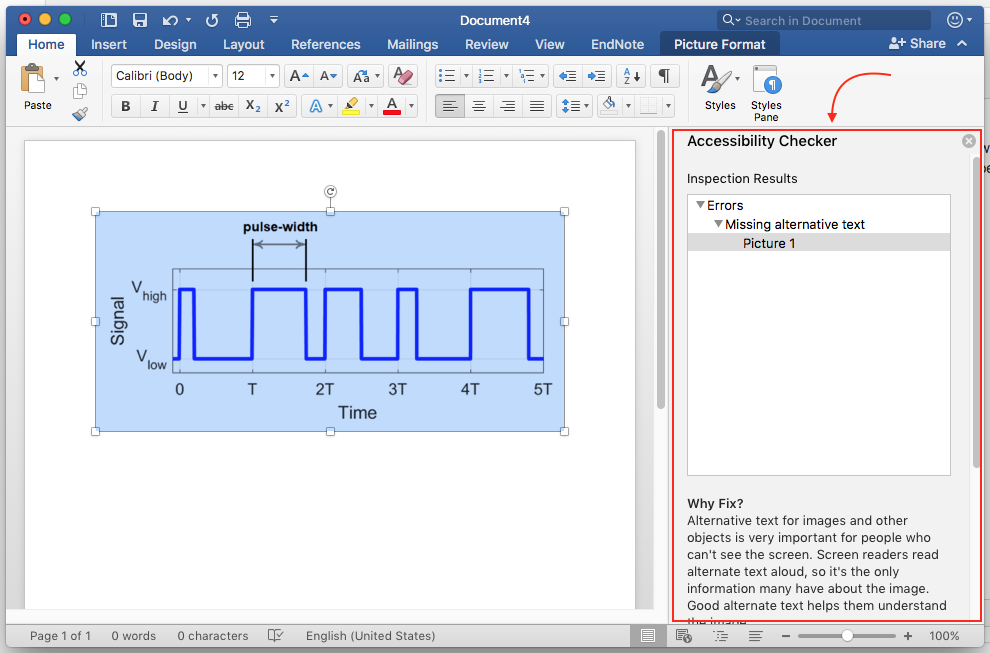The height and width of the screenshot is (653, 990).
Task: Decrease font size
Action: click(x=328, y=76)
